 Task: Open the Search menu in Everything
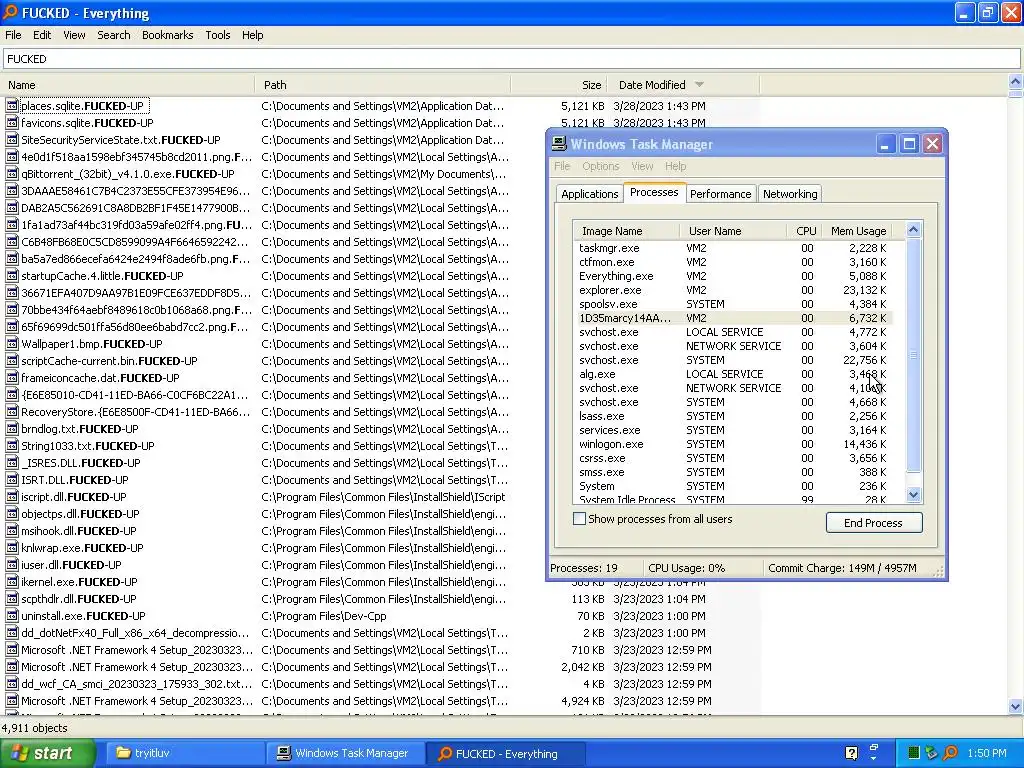(114, 35)
